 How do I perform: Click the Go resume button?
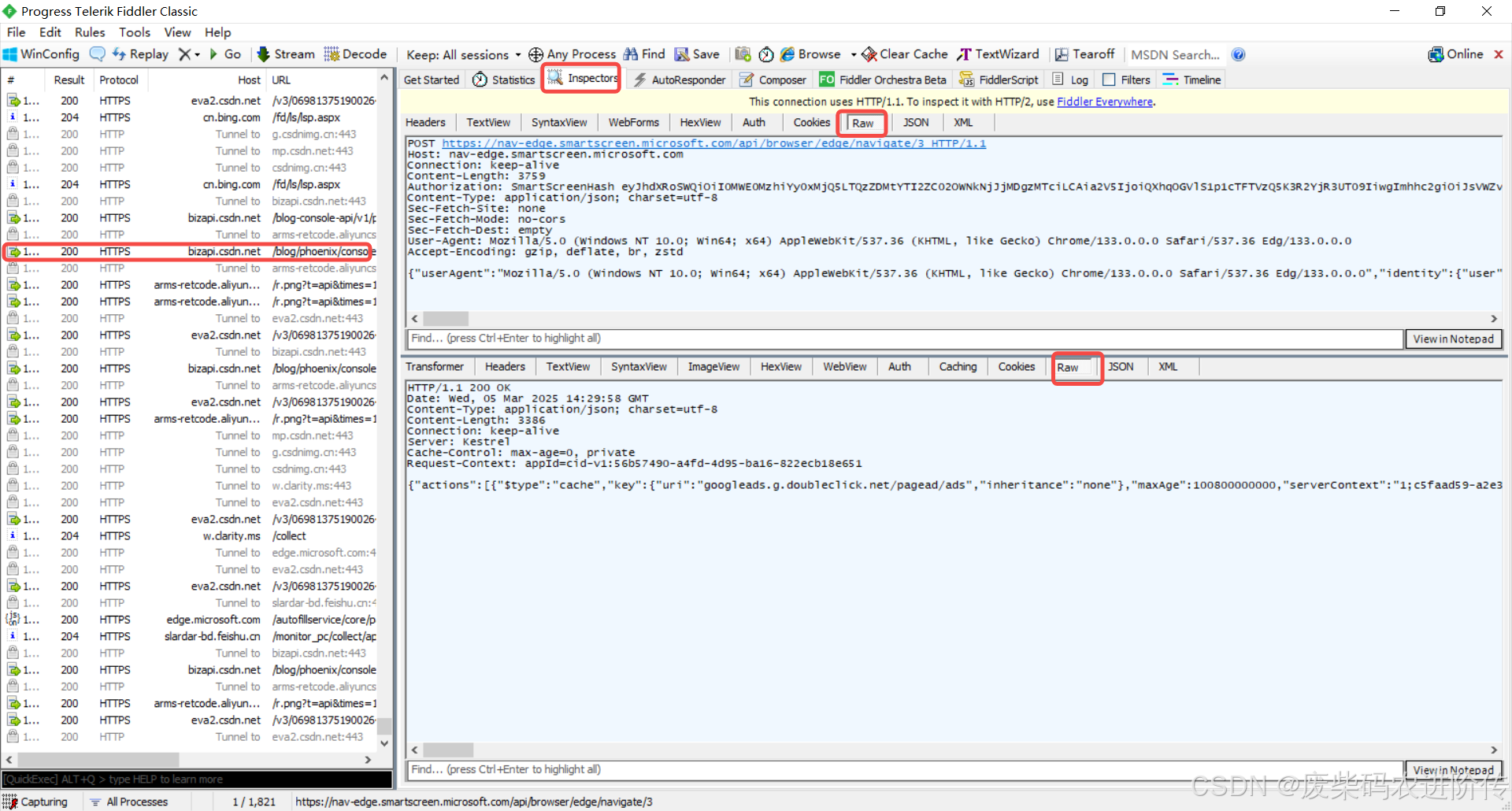[x=225, y=54]
